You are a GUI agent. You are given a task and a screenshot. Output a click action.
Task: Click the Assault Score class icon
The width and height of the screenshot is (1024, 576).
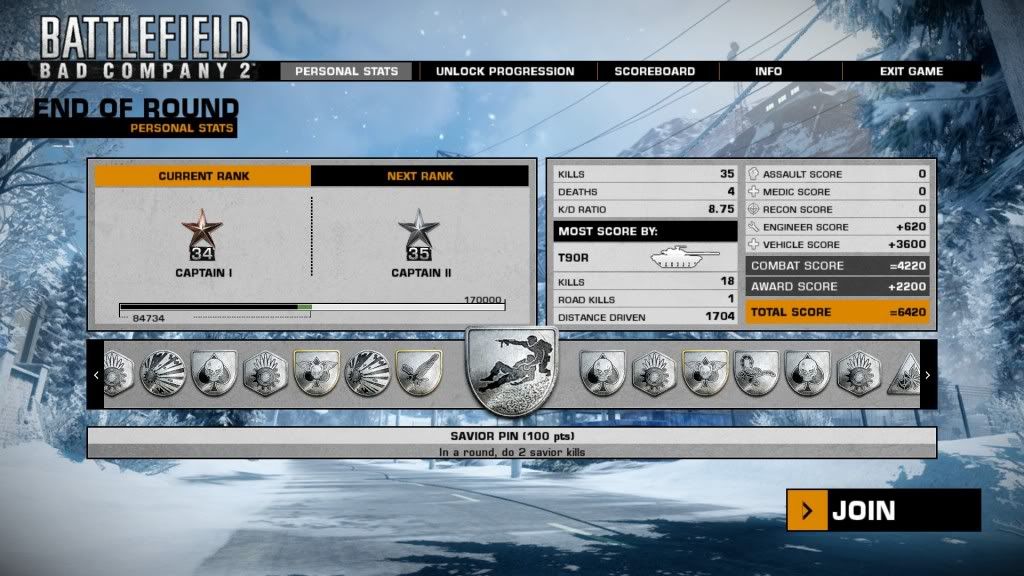[x=754, y=174]
